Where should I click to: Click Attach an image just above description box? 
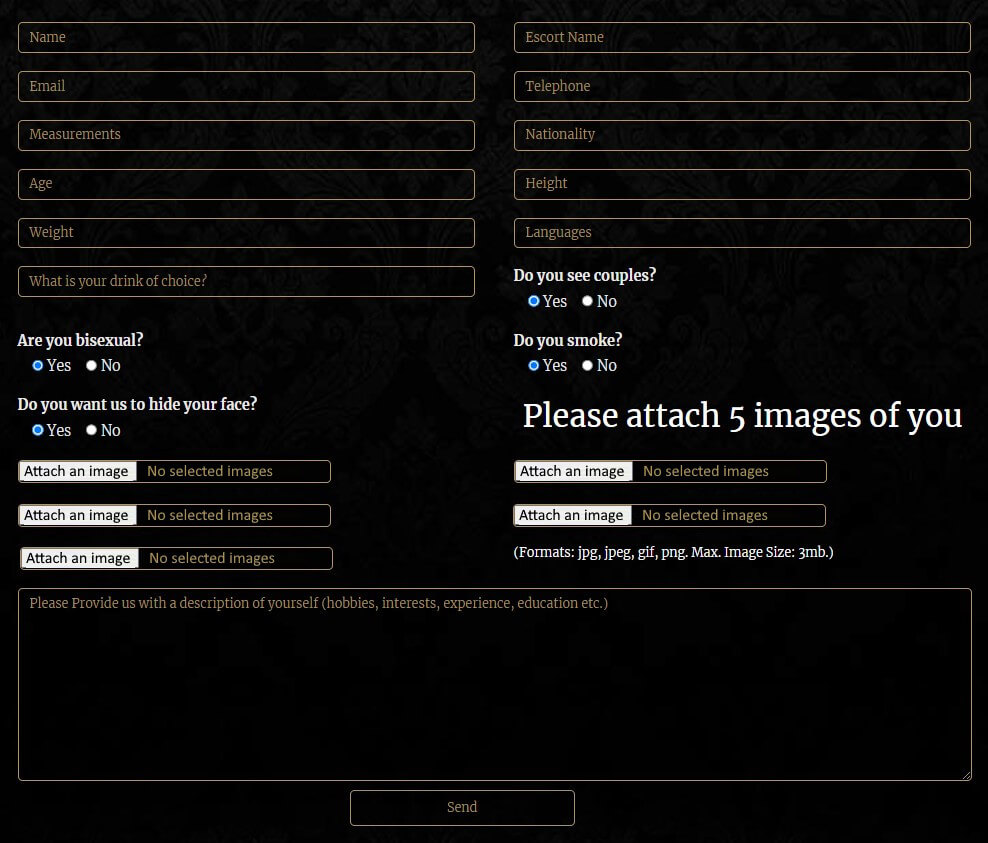(79, 558)
